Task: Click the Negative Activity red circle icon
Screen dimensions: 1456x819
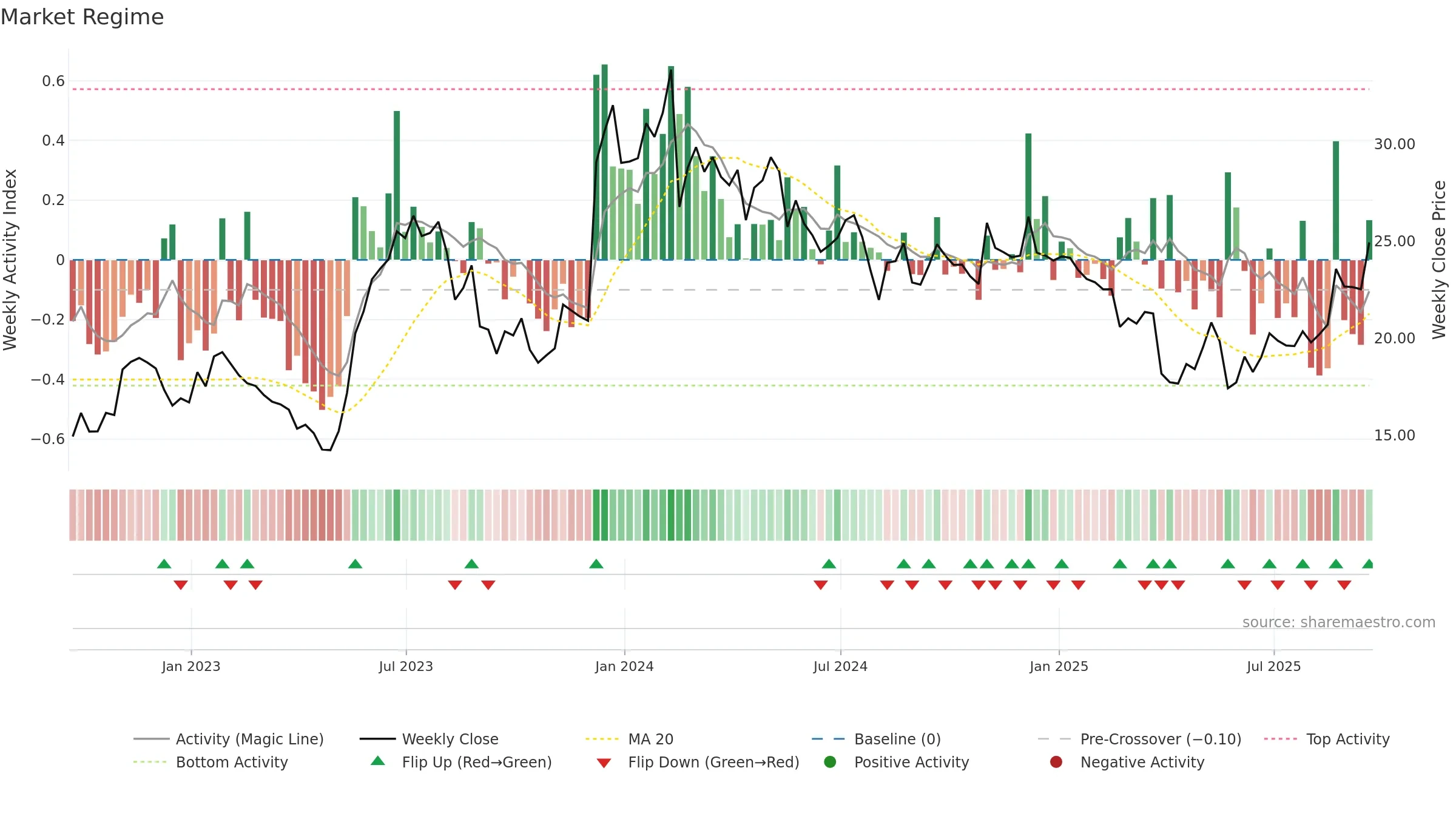Action: coord(1056,762)
